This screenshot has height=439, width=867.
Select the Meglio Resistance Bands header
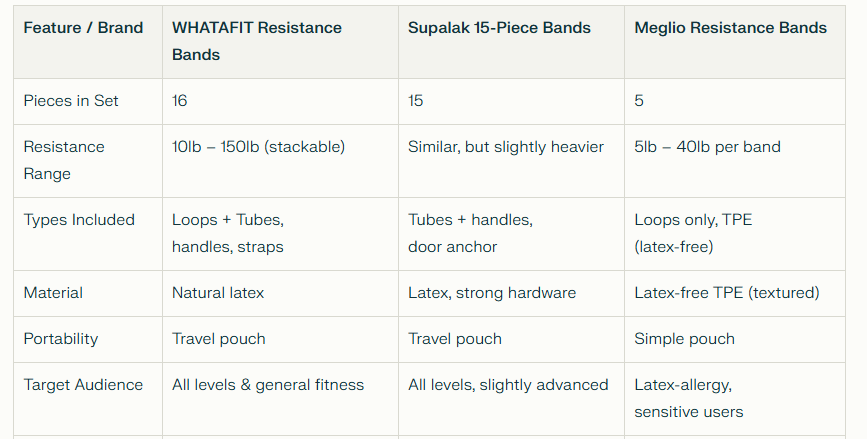[730, 28]
